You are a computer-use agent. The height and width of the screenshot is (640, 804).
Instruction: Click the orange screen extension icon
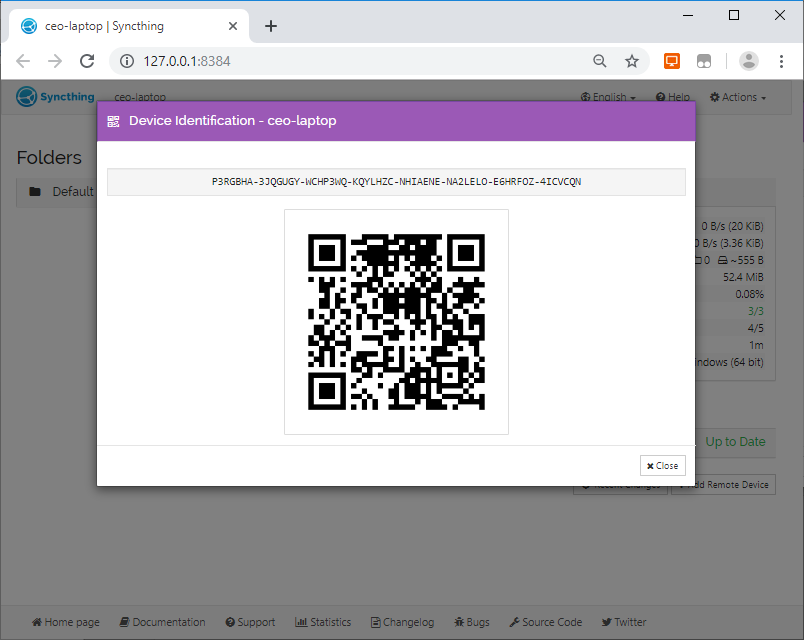(x=672, y=61)
